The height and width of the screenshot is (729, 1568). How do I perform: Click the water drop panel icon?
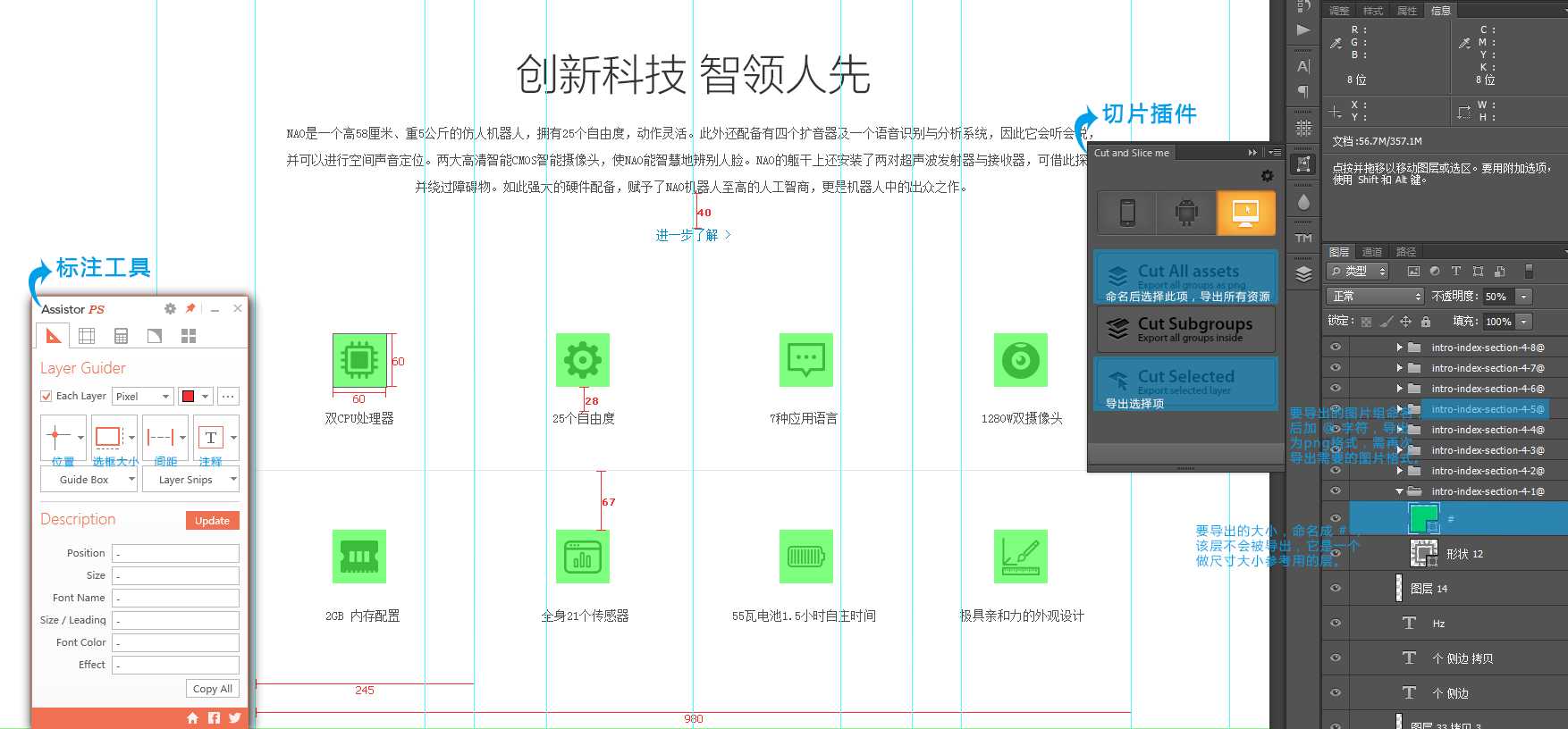1303,202
